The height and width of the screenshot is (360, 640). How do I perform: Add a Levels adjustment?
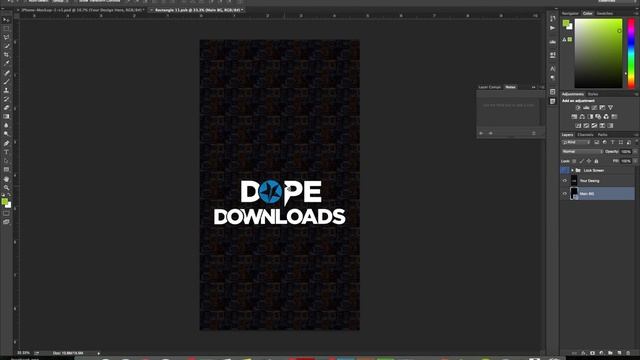[x=586, y=108]
